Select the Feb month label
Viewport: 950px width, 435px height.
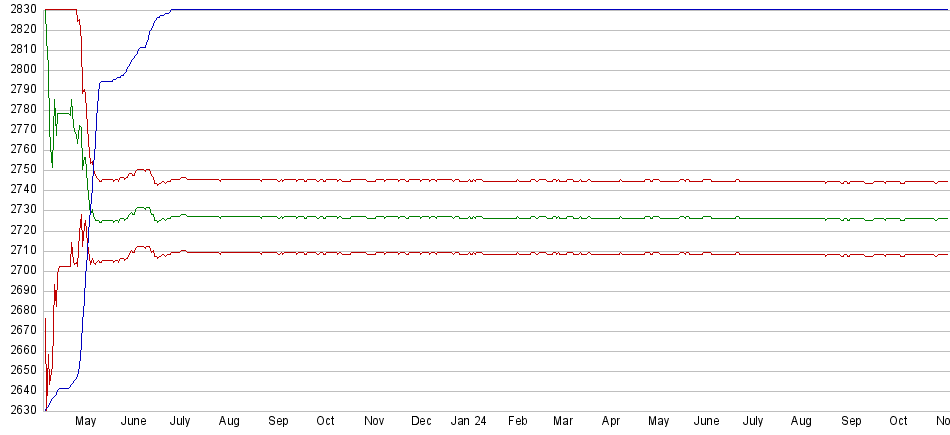point(517,422)
